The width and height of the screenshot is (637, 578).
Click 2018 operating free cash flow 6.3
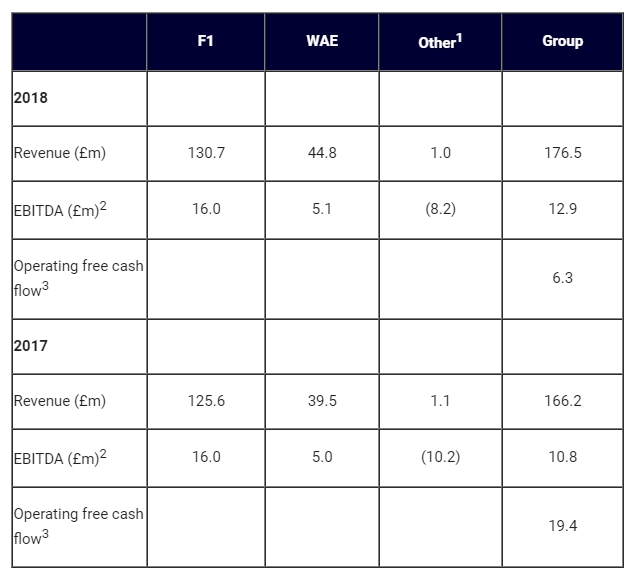[x=562, y=277]
